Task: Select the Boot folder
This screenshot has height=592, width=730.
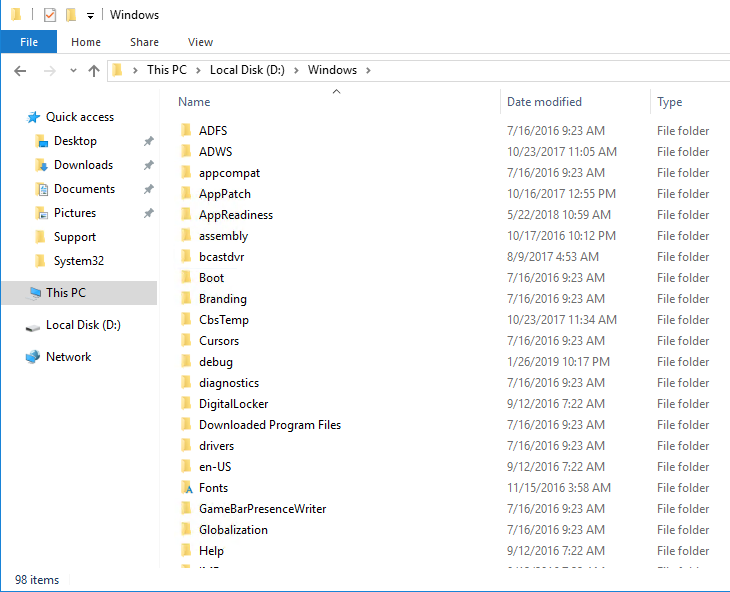Action: pos(211,278)
